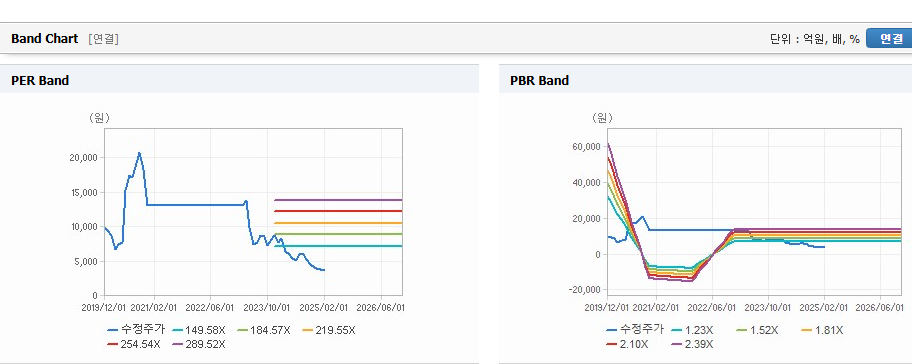Screen dimensions: 912x364
Task: Click the 2022/06/01 x-axis label in PER chart
Action: click(210, 307)
